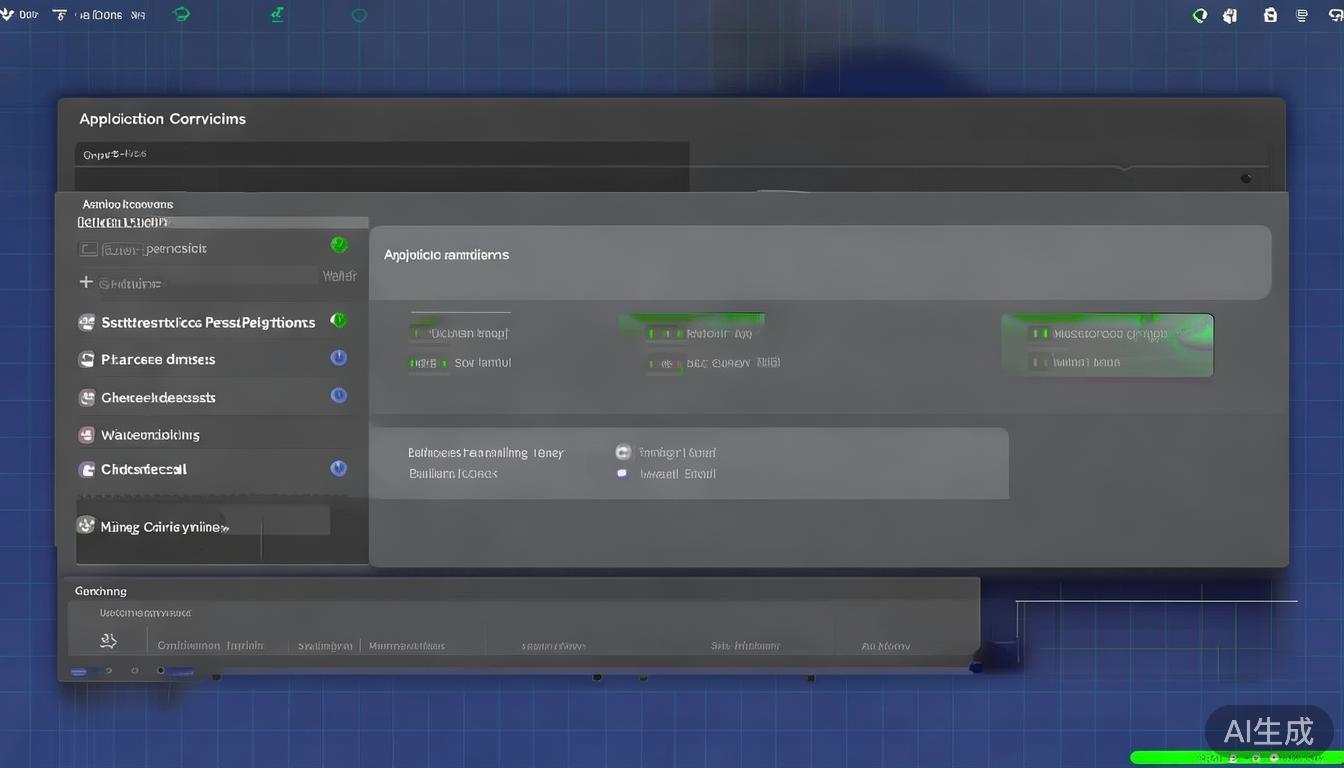Viewport: 1344px width, 768px height.
Task: Click the blue toggle beside "Gherceekdeasssts"
Action: coord(338,396)
